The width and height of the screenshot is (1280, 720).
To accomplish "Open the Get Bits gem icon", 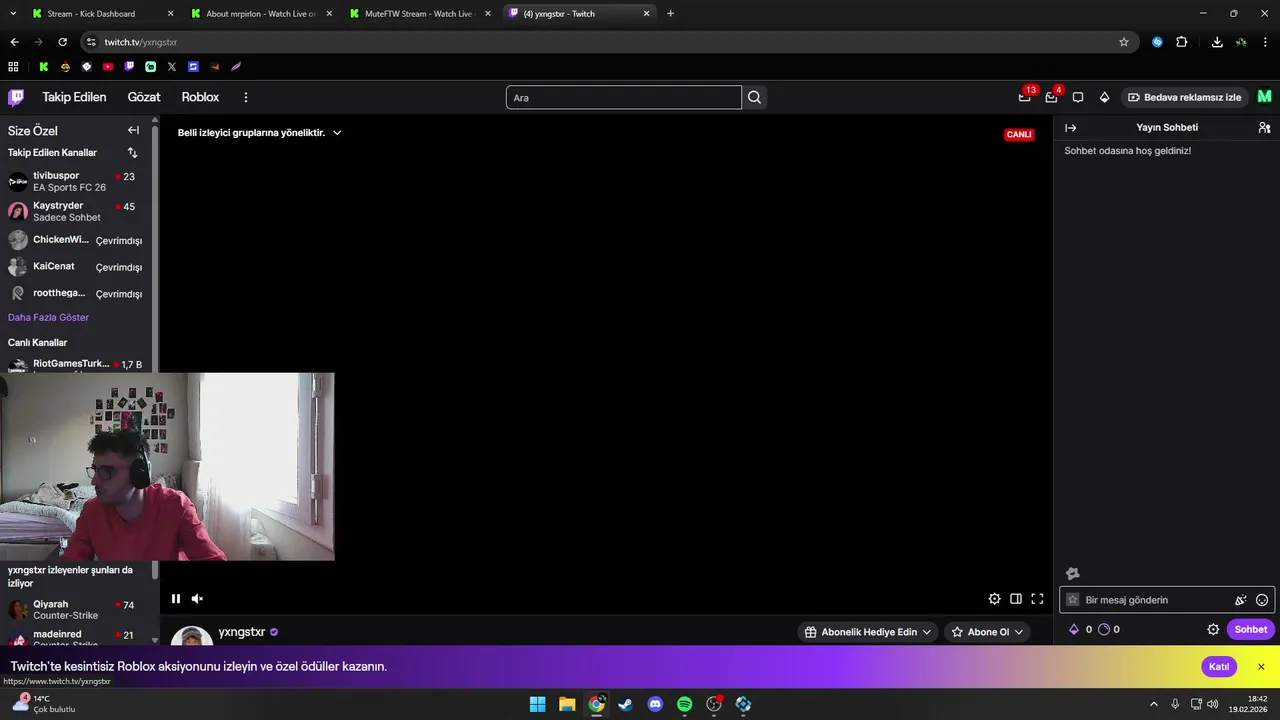I will point(1104,97).
